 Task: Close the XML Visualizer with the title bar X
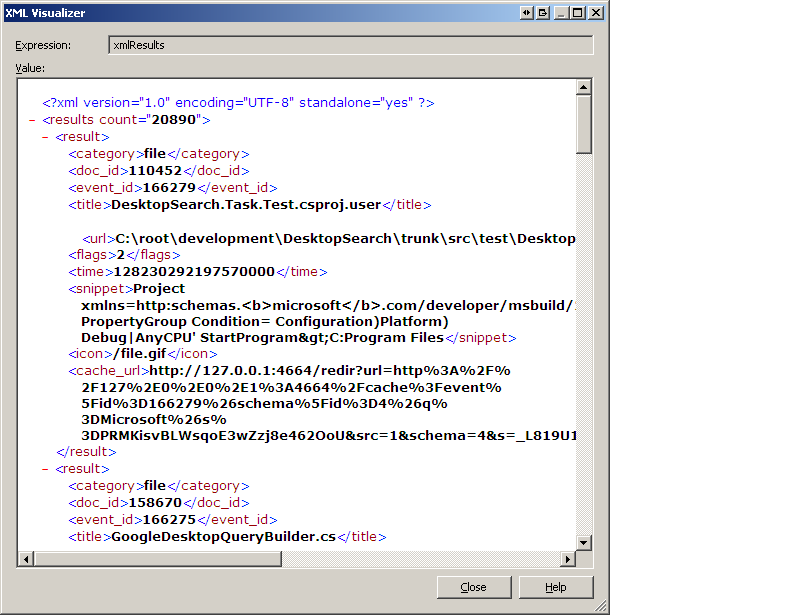(x=596, y=13)
